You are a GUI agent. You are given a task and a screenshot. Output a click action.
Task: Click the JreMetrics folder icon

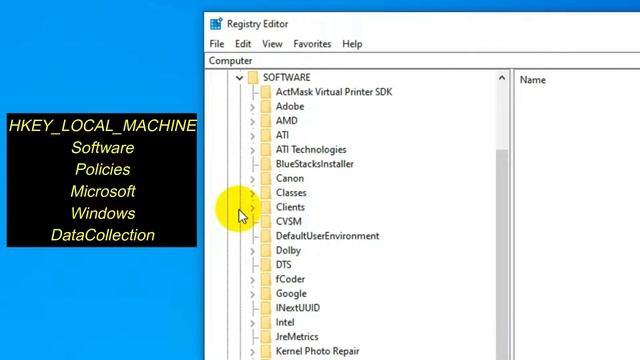coord(266,336)
